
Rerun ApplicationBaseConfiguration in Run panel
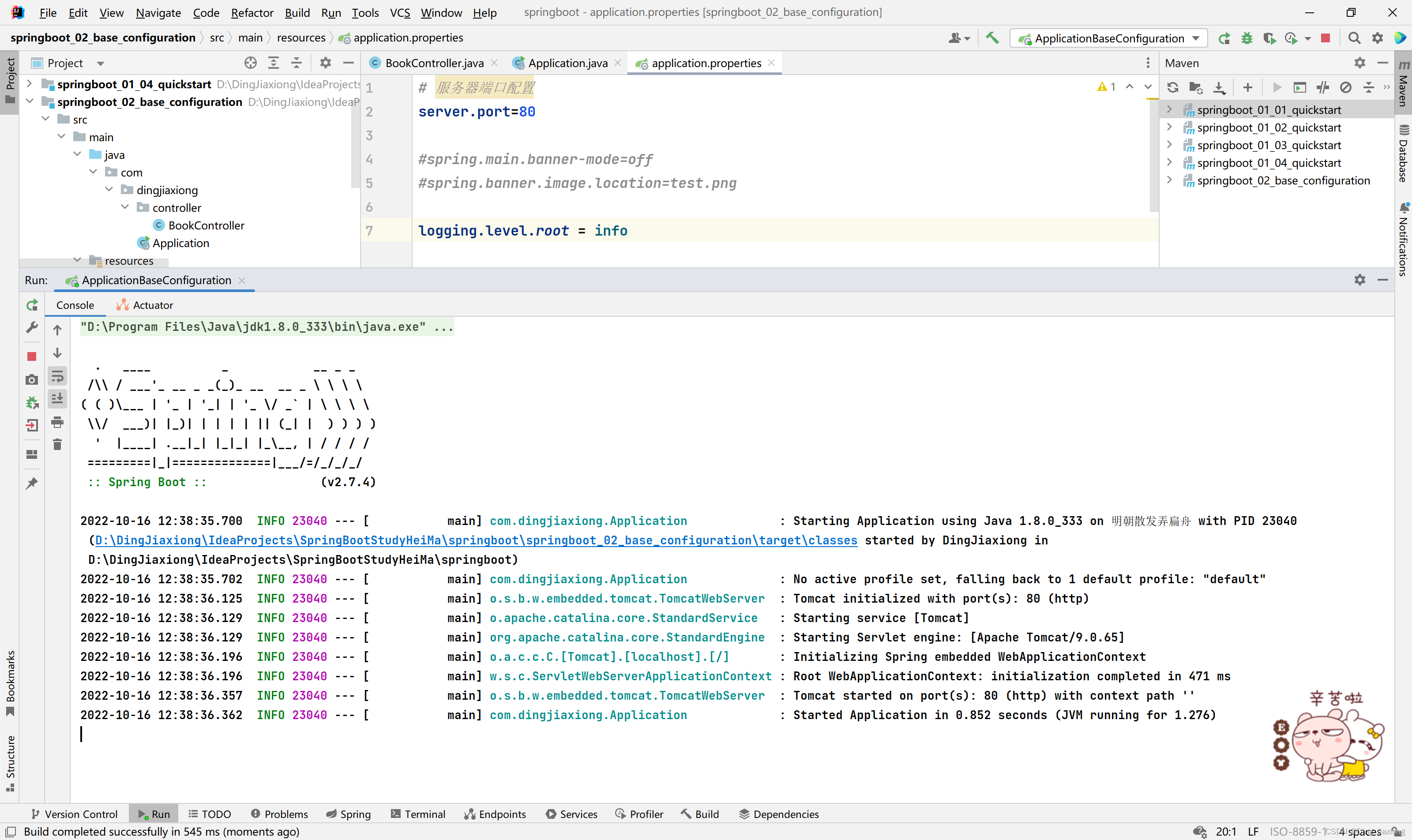click(x=32, y=305)
